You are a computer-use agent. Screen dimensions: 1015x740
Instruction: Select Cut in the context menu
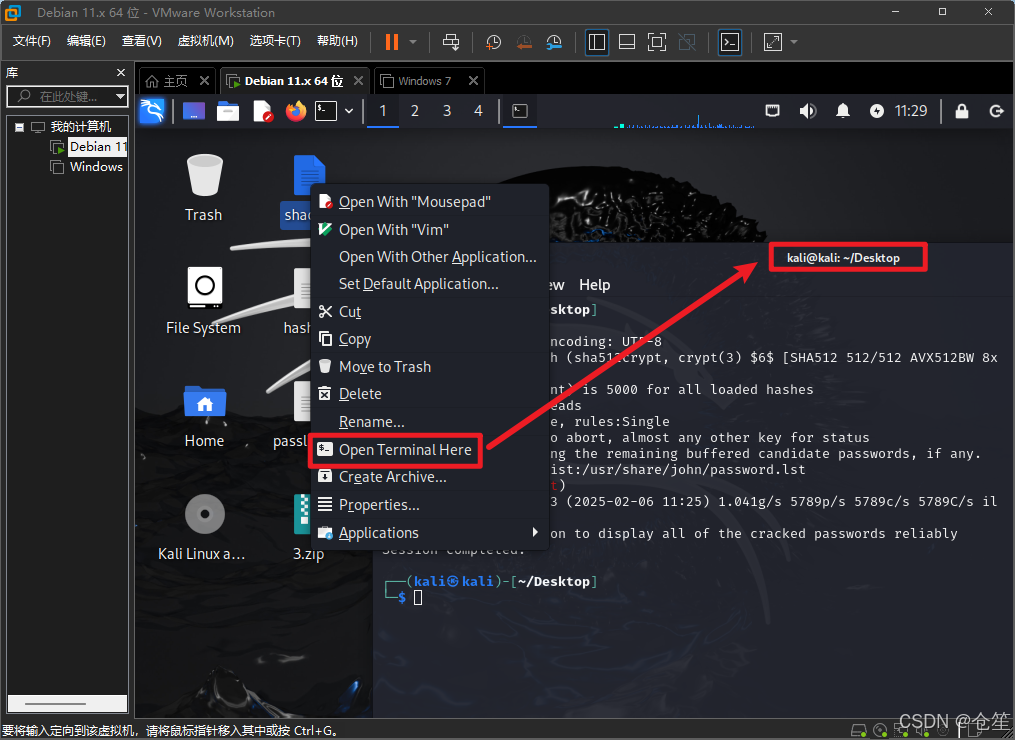pos(429,312)
